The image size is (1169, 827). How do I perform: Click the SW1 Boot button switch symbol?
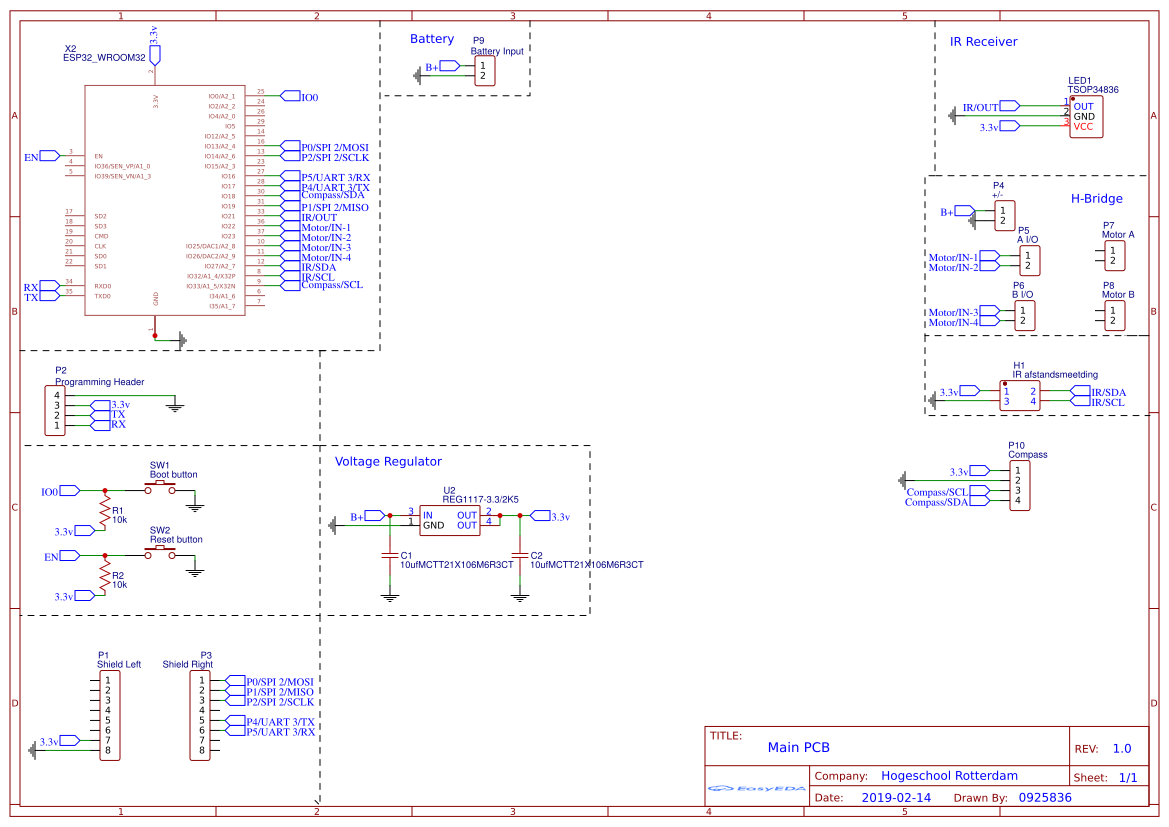pyautogui.click(x=160, y=487)
